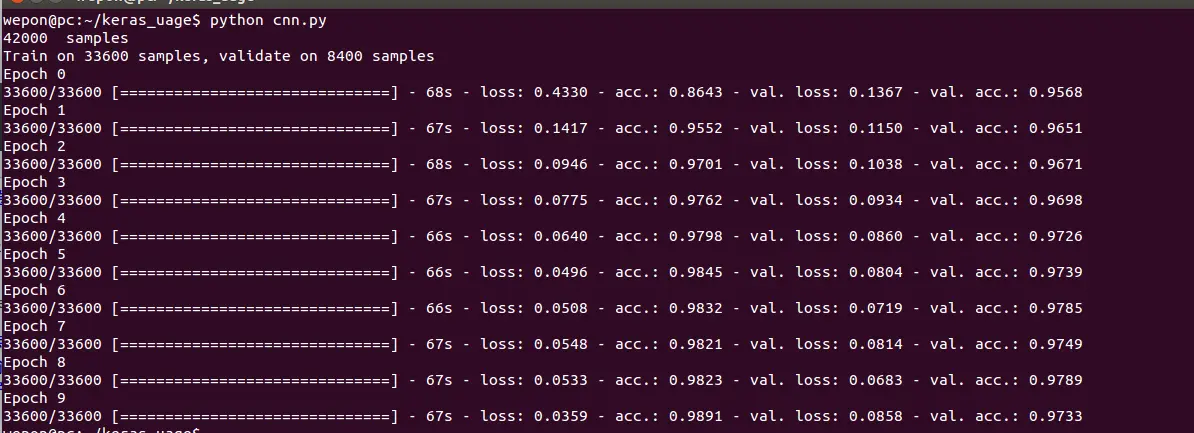Viewport: 1194px width, 433px height.
Task: Click the 'Epoch 4' label
Action: pos(34,218)
